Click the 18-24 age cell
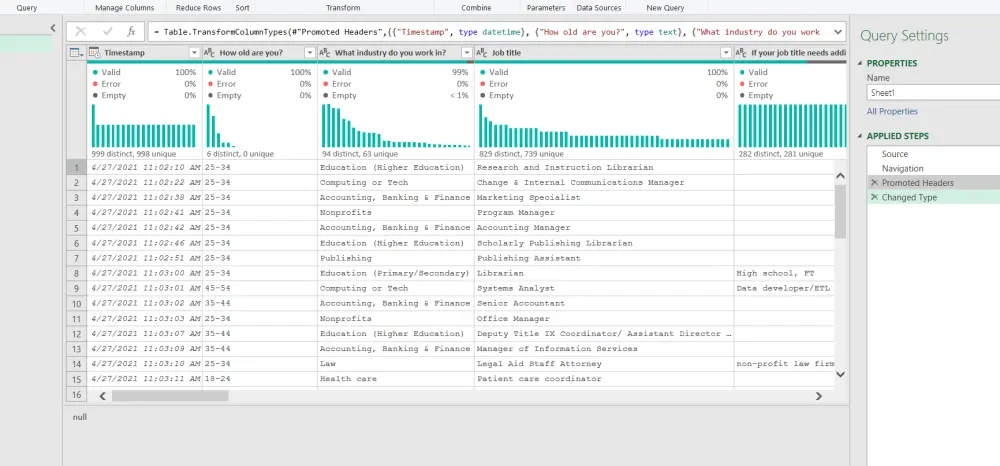The height and width of the screenshot is (466, 1000). pyautogui.click(x=260, y=379)
